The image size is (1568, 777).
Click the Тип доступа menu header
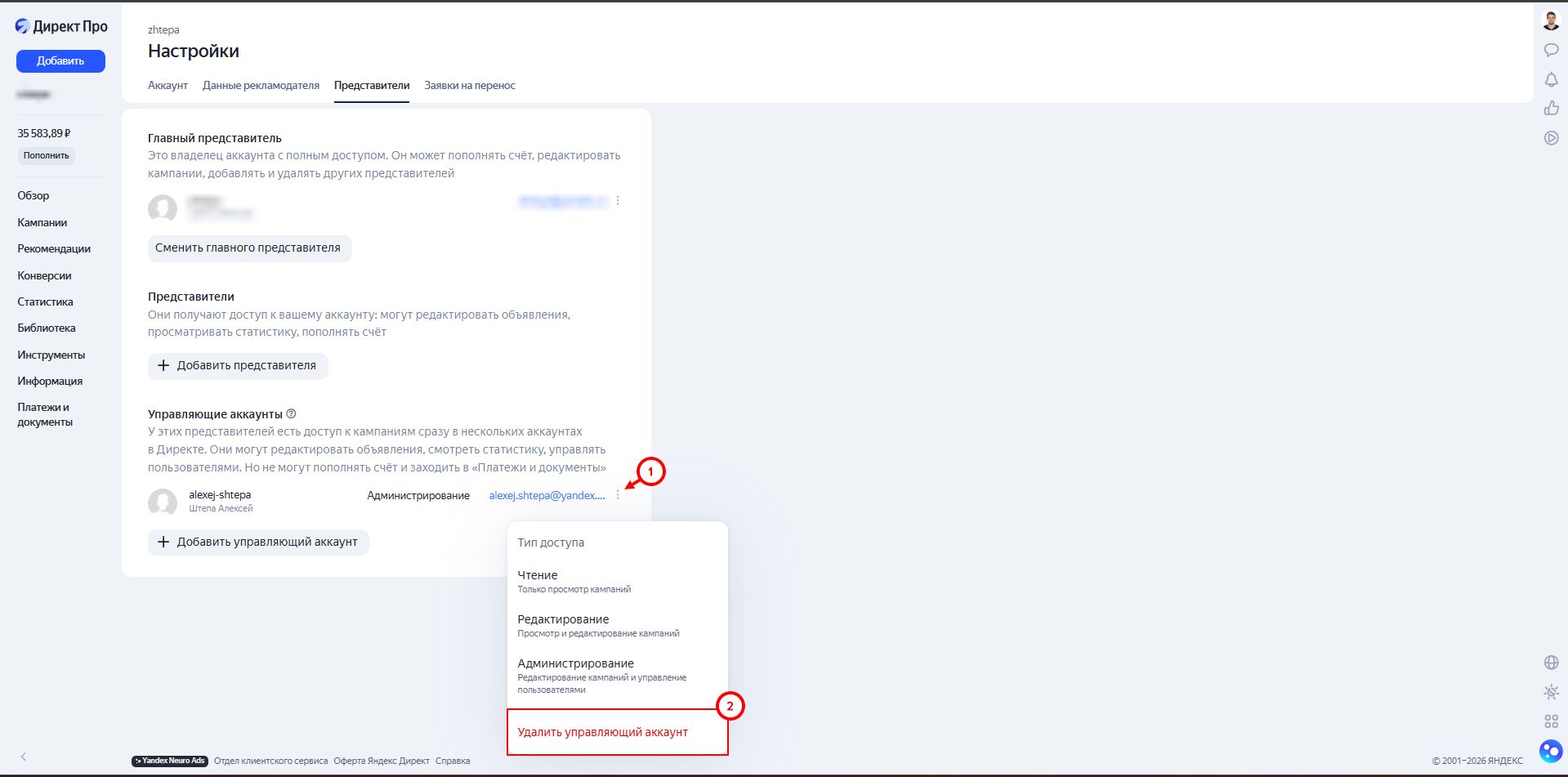pyautogui.click(x=551, y=543)
